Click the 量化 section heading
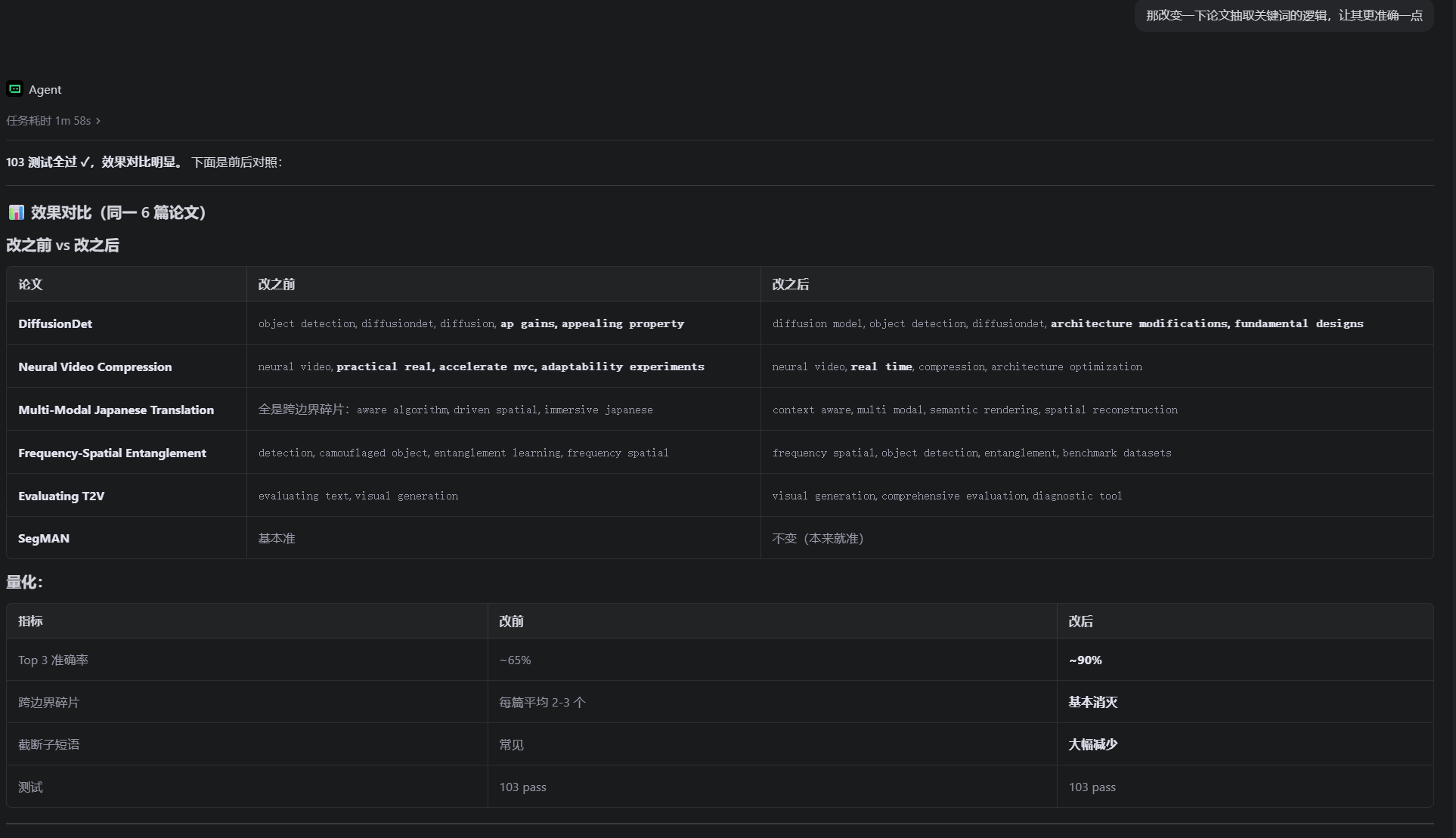The image size is (1456, 838). 24,582
